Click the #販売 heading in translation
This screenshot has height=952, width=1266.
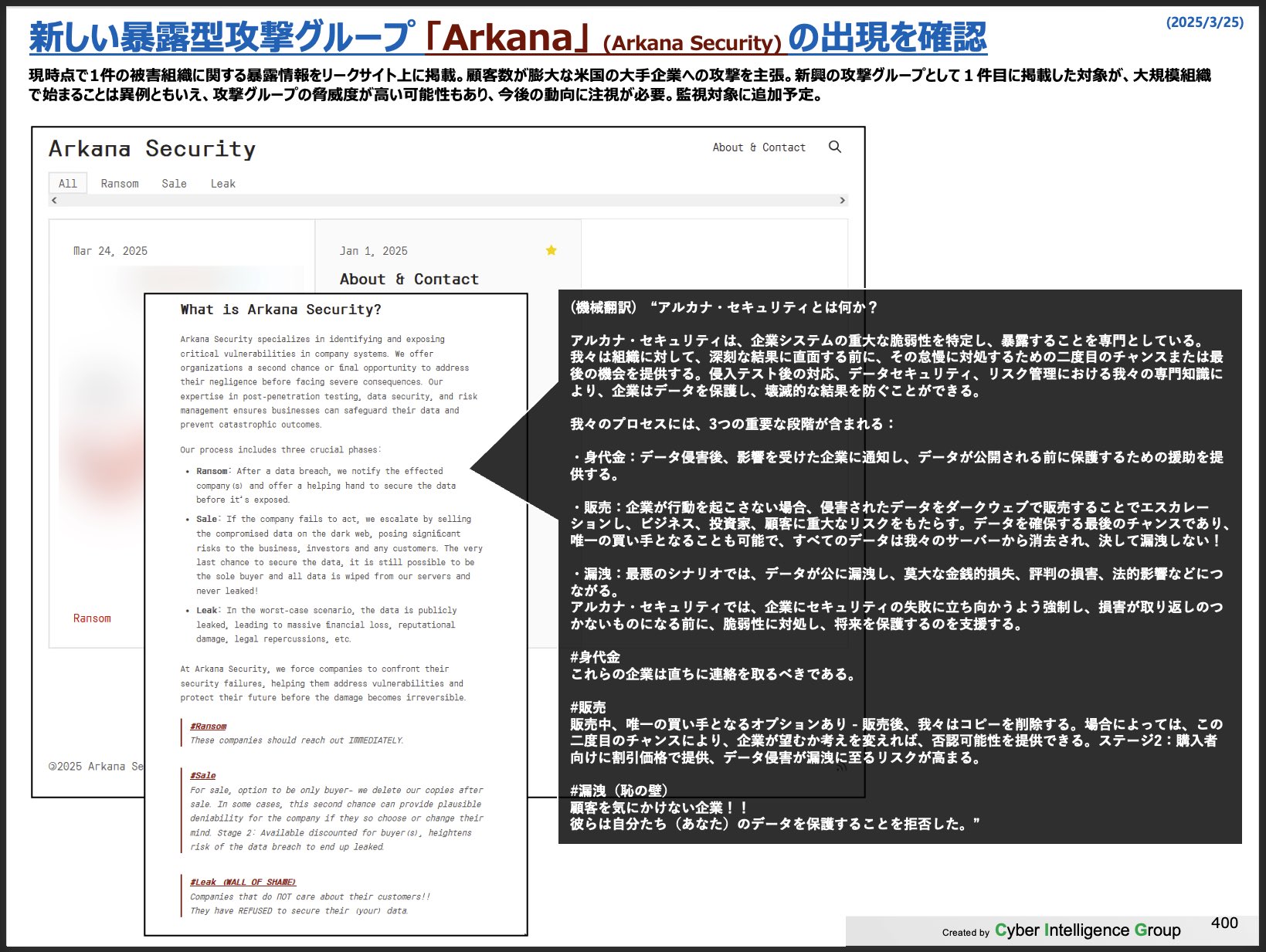pyautogui.click(x=588, y=707)
